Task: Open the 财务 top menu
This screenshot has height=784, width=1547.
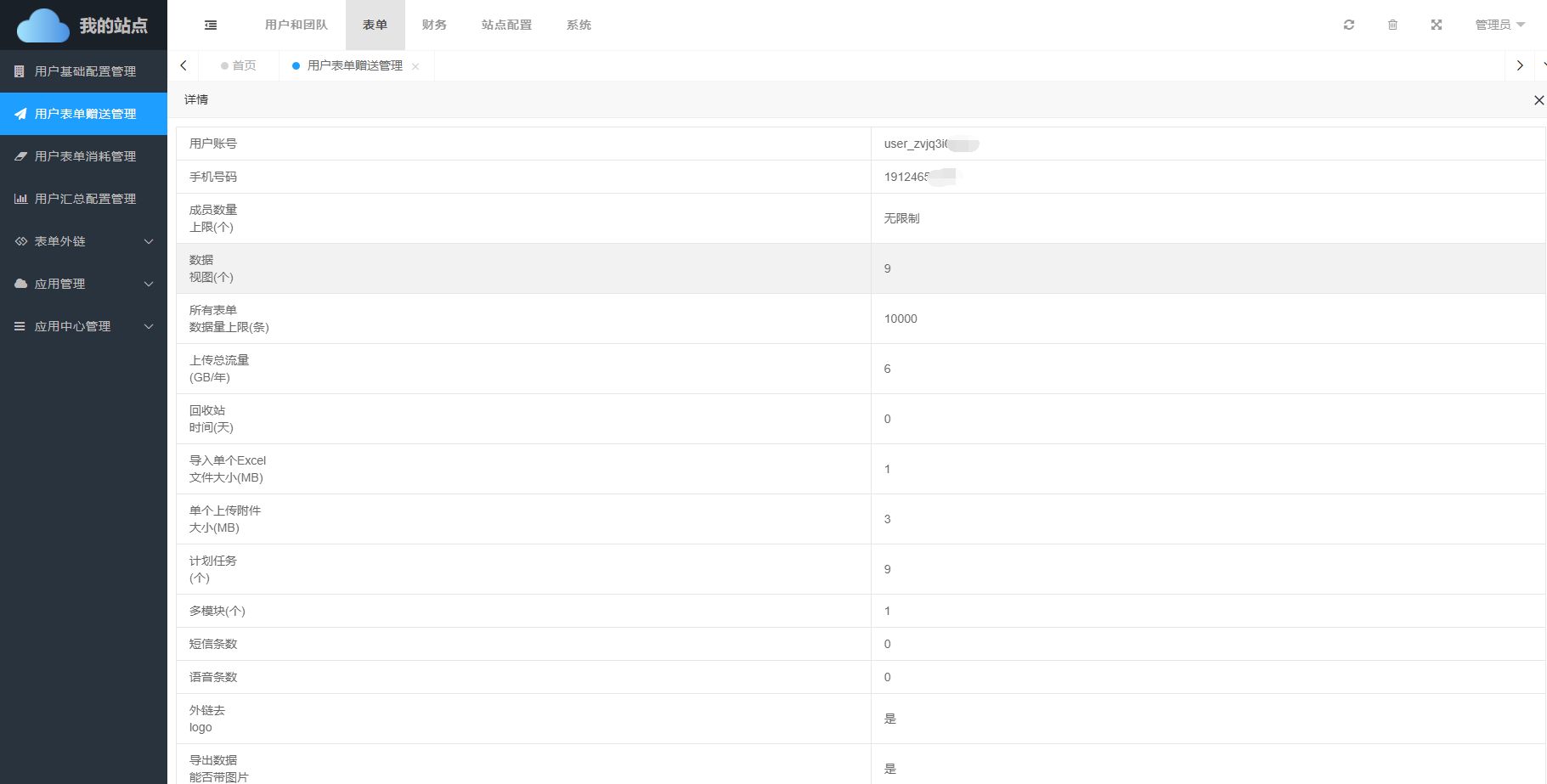Action: [434, 25]
